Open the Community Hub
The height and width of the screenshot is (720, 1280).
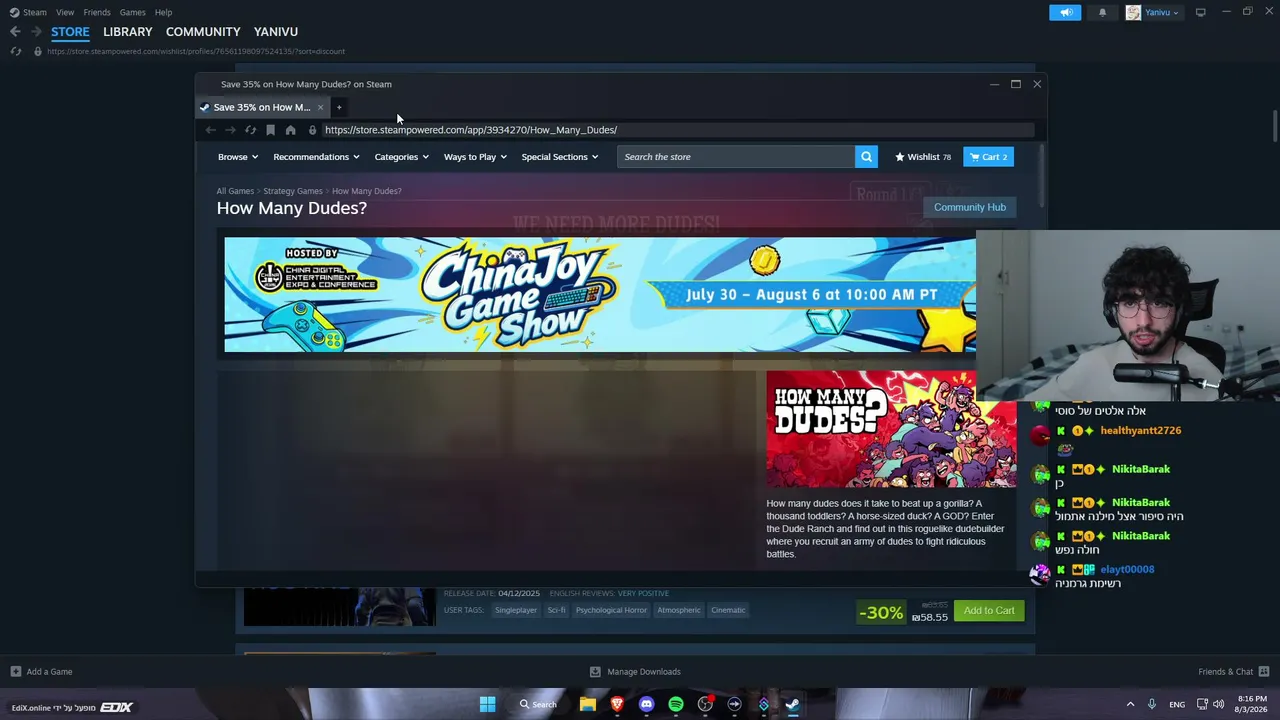970,207
